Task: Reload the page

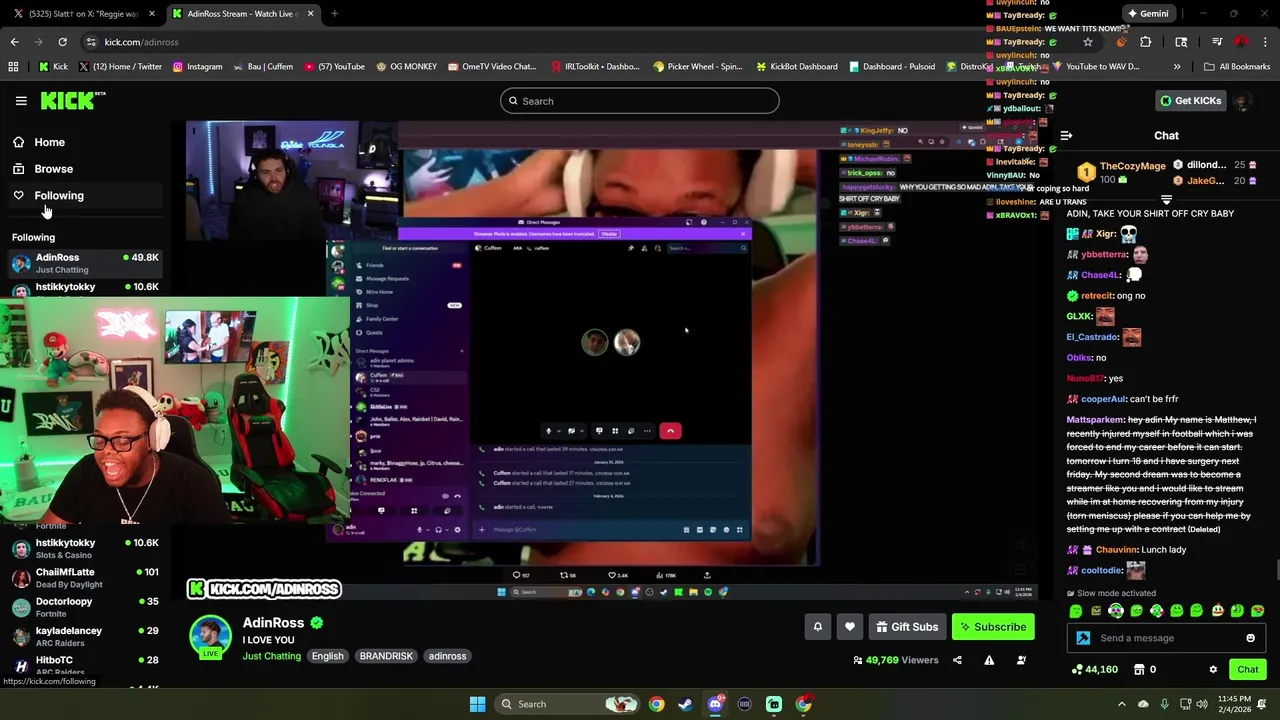Action: pos(62,42)
